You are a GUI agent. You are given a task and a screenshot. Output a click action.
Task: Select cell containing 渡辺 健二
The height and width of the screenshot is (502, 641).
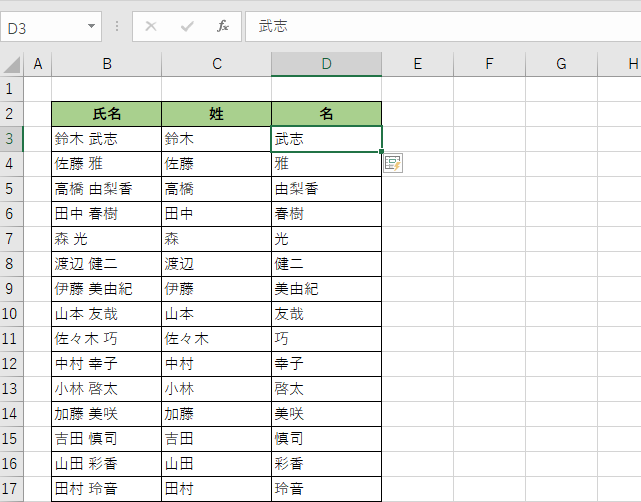coord(107,264)
